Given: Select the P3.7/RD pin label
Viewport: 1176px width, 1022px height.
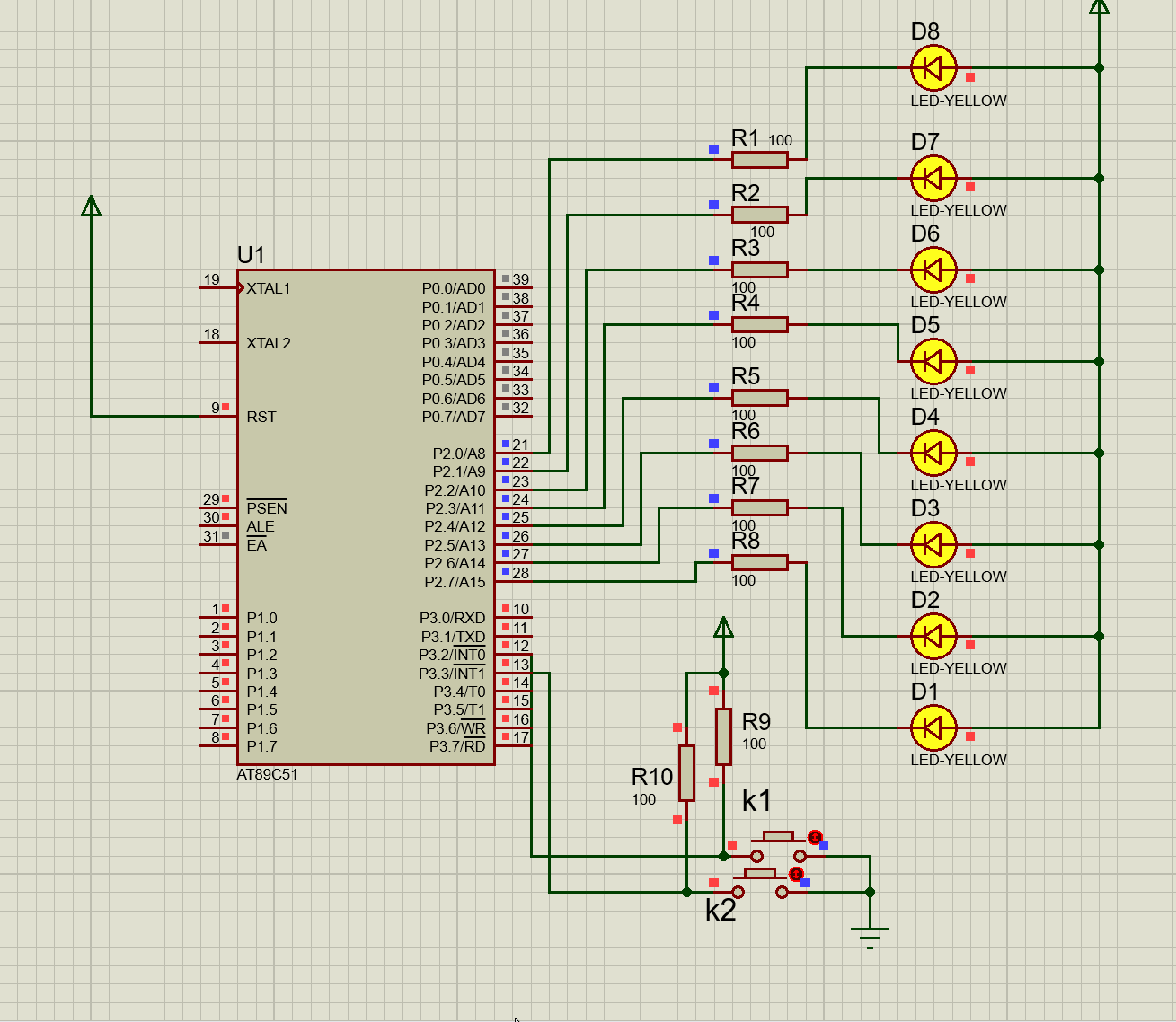Looking at the screenshot, I should coord(457,746).
